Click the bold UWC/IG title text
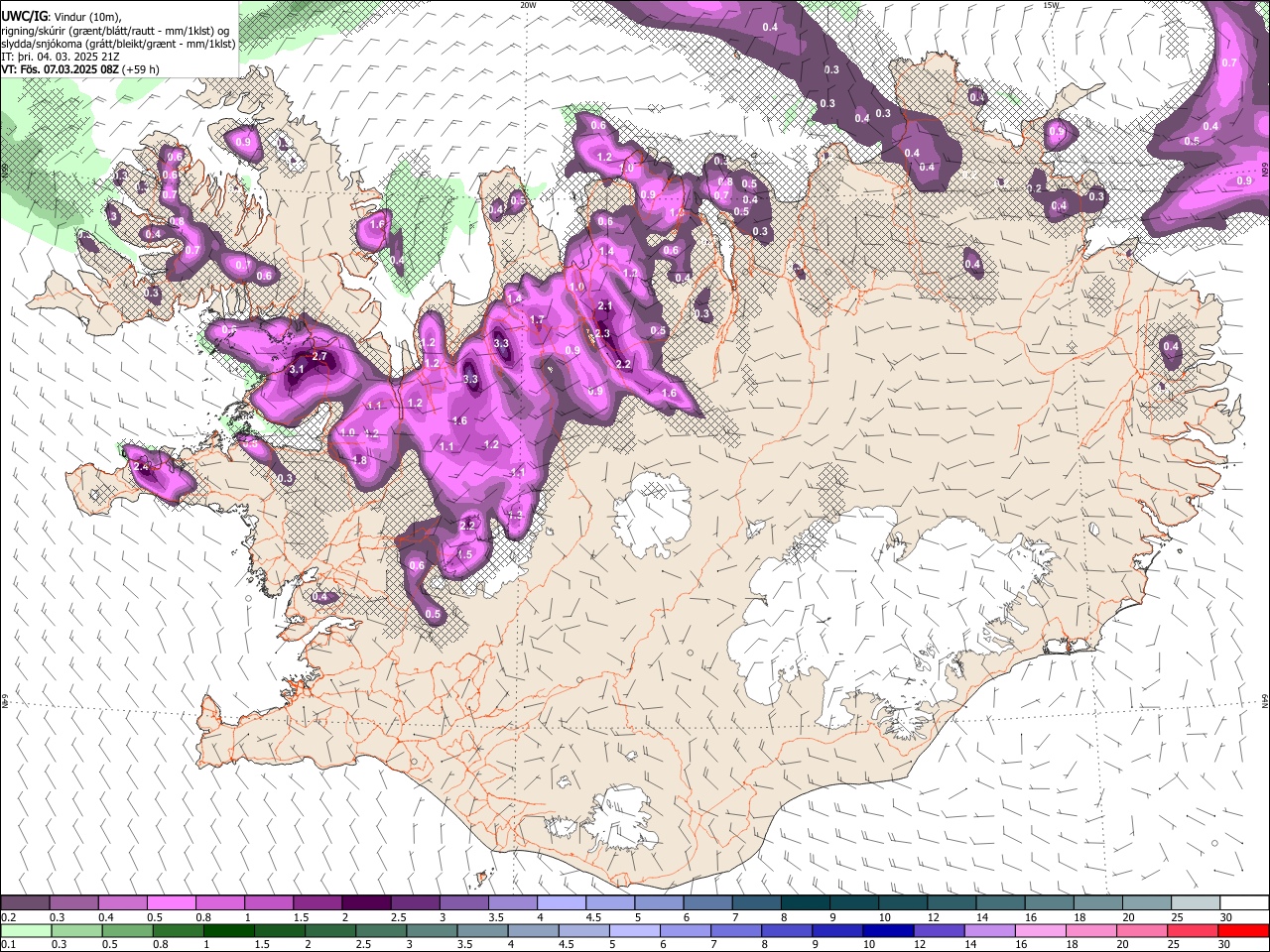Image resolution: width=1270 pixels, height=952 pixels. pos(23,16)
